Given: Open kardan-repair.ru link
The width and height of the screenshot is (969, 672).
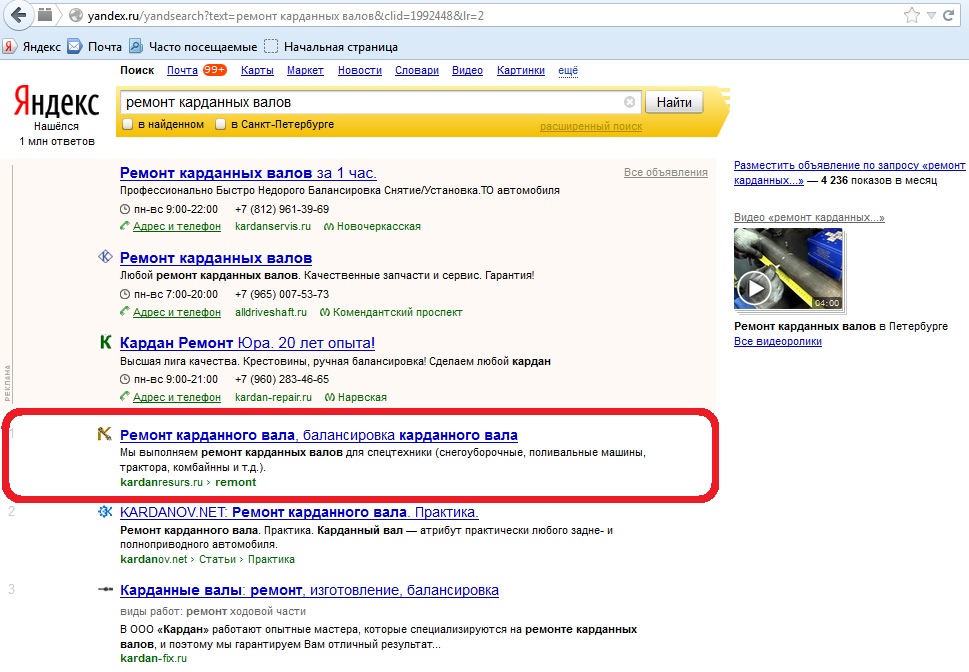Looking at the screenshot, I should click(273, 398).
